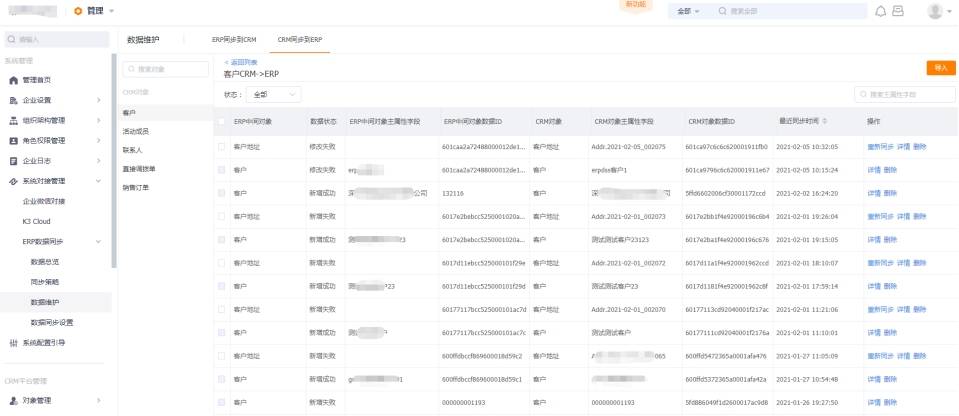The width and height of the screenshot is (959, 416).
Task: Collapse the 系统对接管理 section chevron
Action: pos(98,181)
